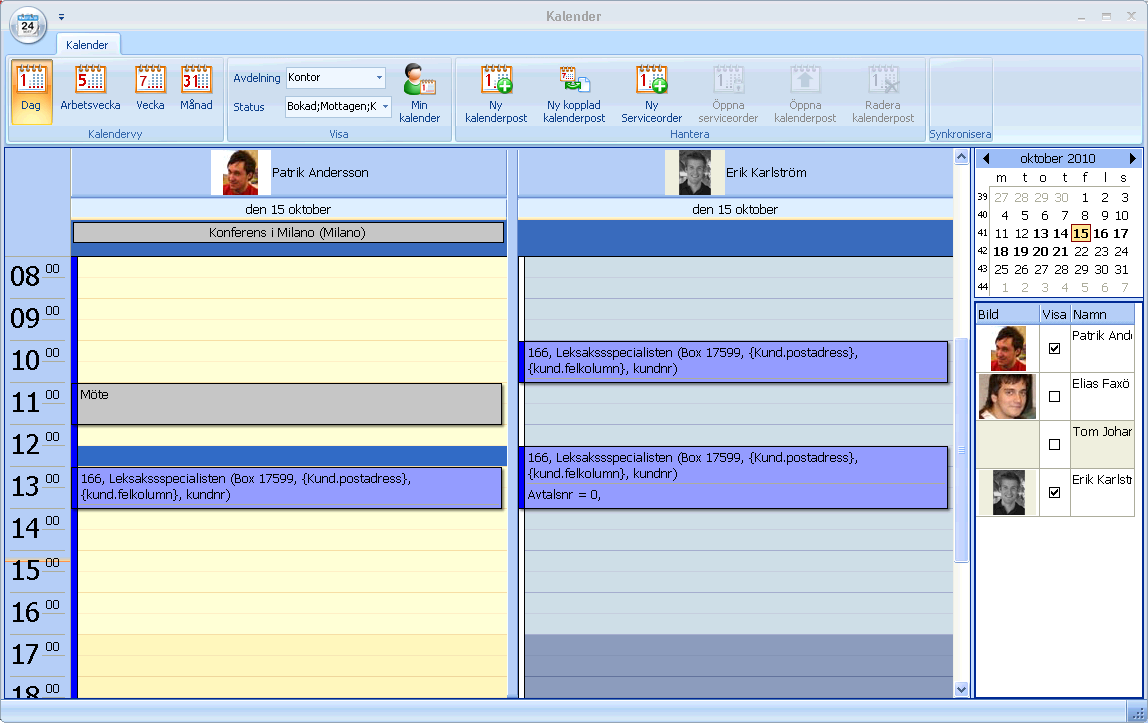
Task: Create a Ny Serviceorder
Action: point(651,93)
